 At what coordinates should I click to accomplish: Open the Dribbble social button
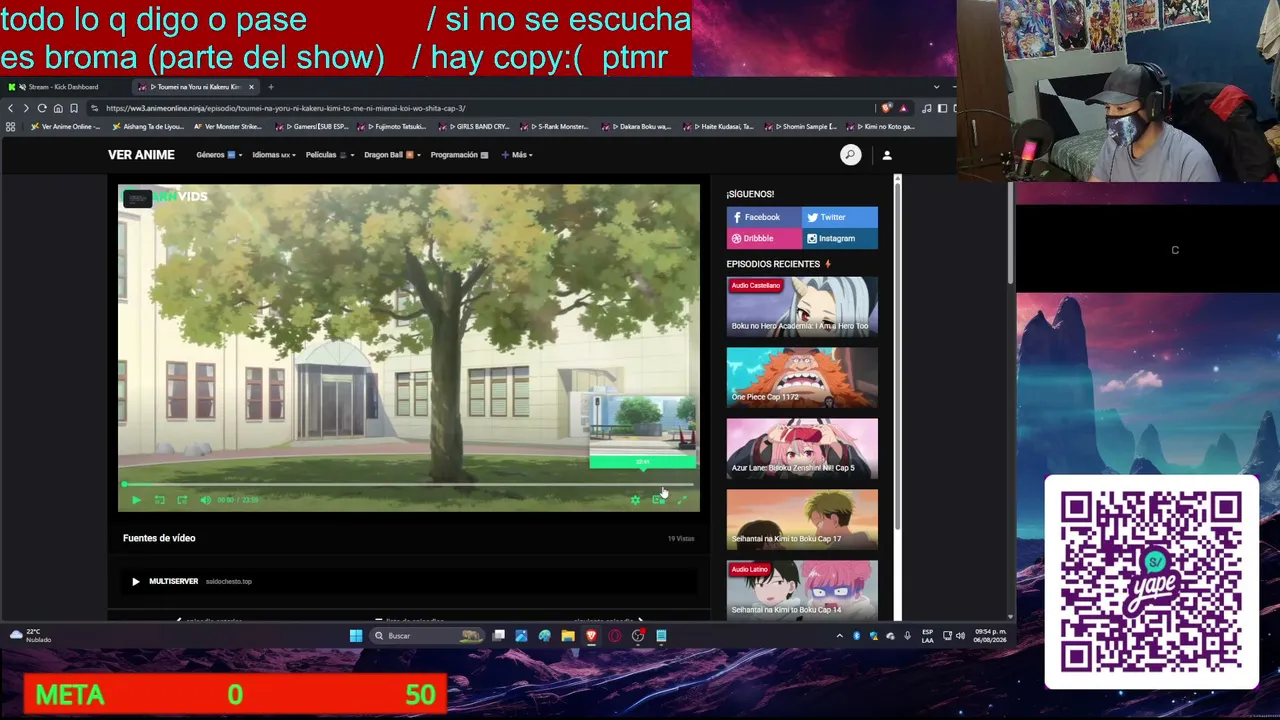pos(764,239)
